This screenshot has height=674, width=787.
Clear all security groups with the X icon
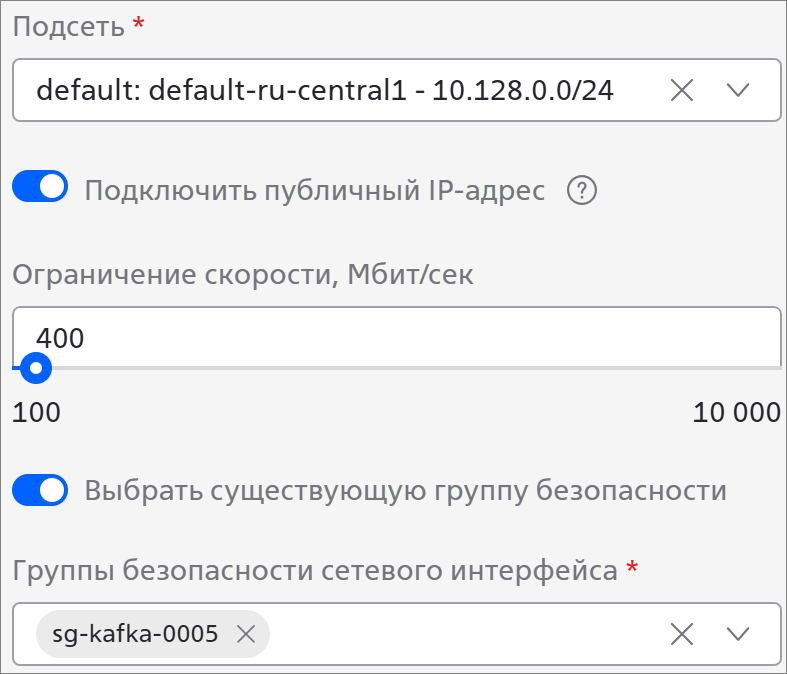click(x=682, y=634)
